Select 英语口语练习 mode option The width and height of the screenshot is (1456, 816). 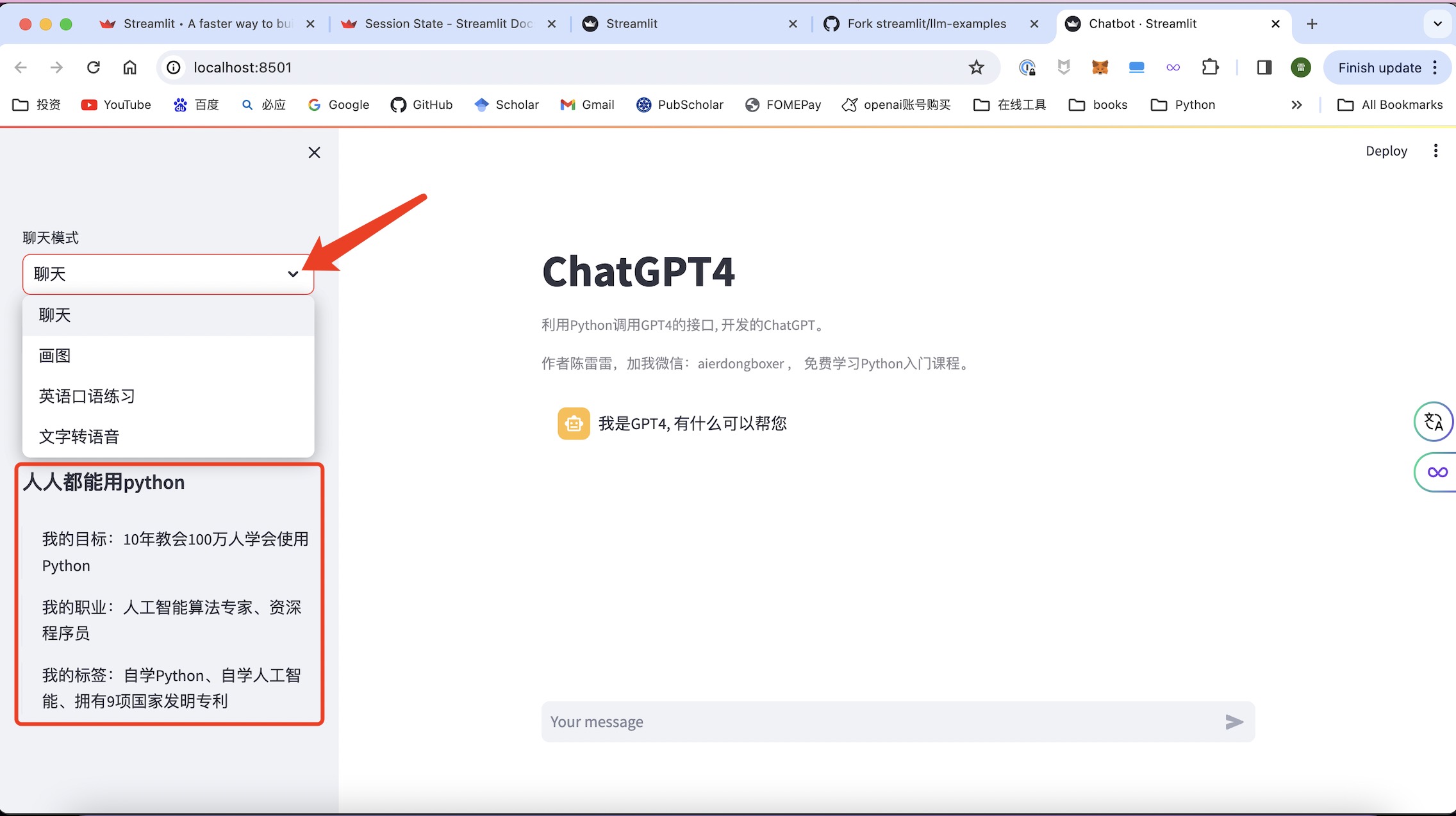[x=168, y=396]
